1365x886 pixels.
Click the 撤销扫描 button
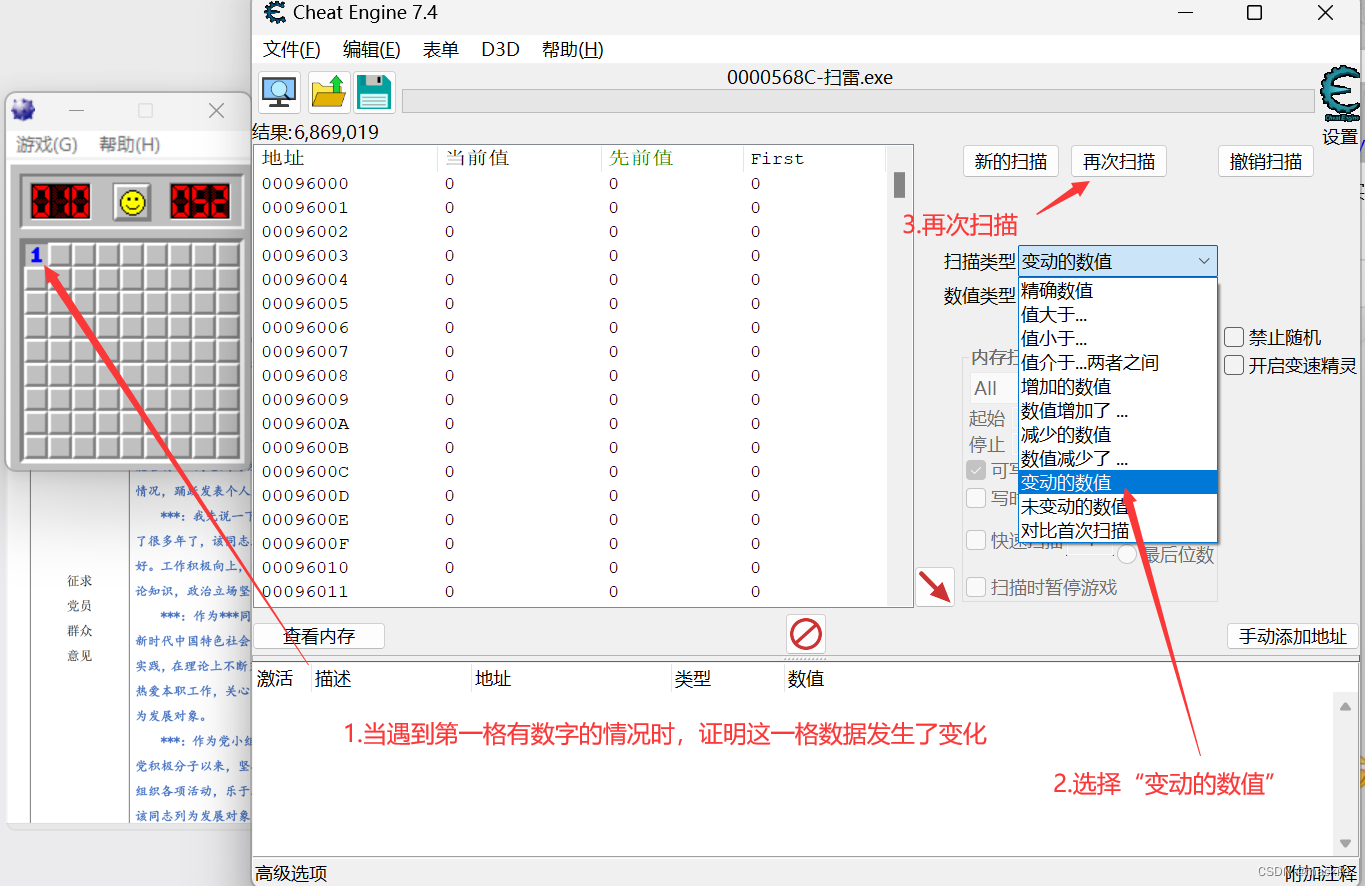[1266, 161]
